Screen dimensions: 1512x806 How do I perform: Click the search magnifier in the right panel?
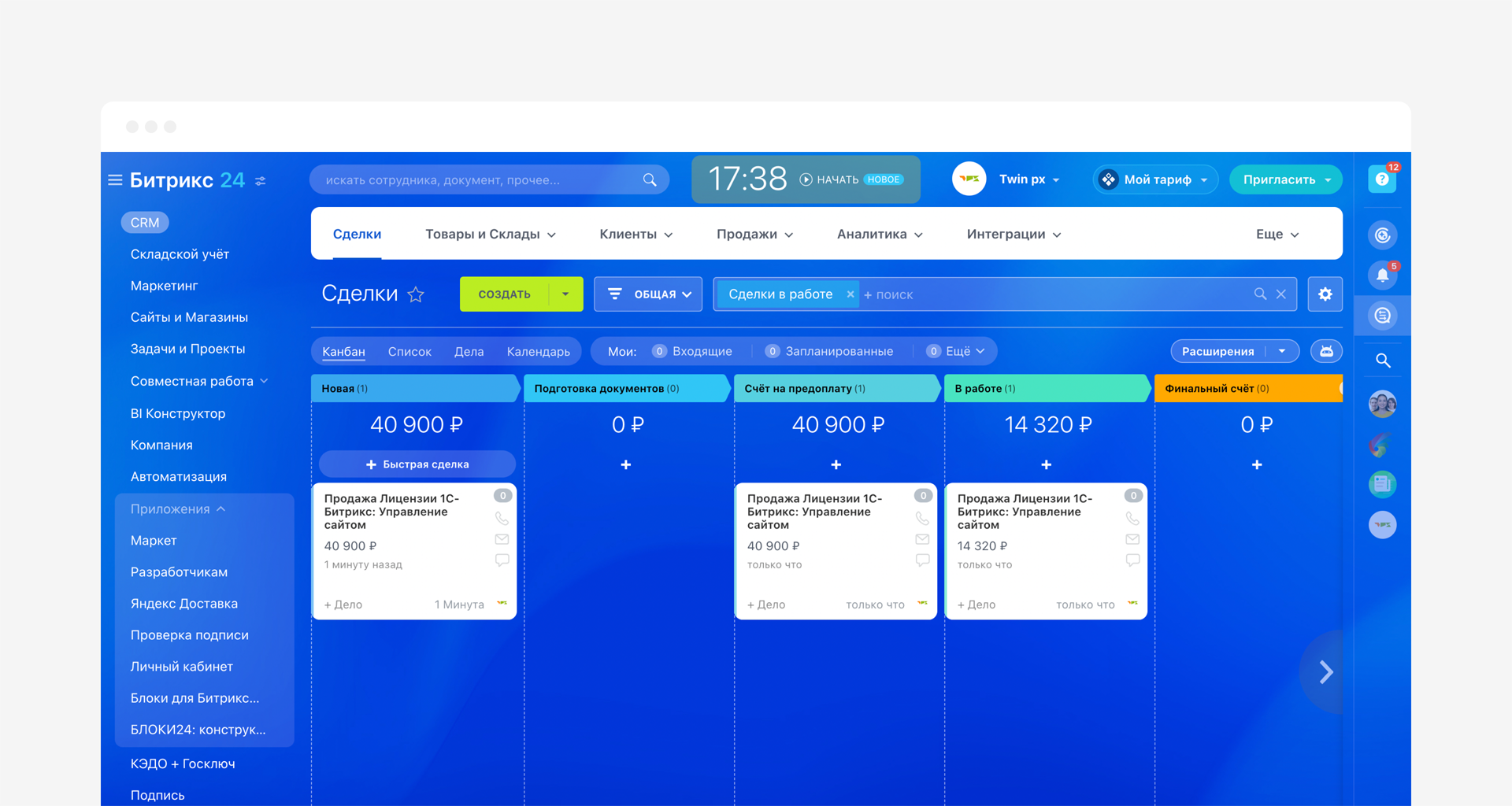(1382, 360)
